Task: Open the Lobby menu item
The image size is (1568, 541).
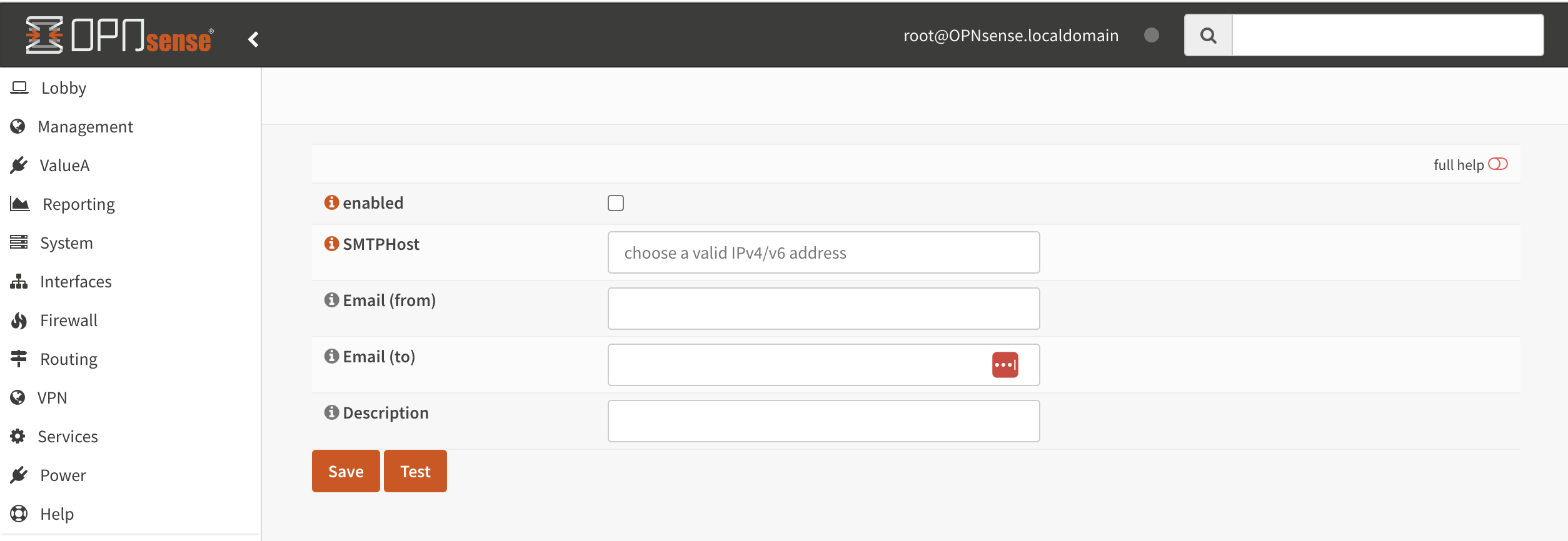Action: coord(63,88)
